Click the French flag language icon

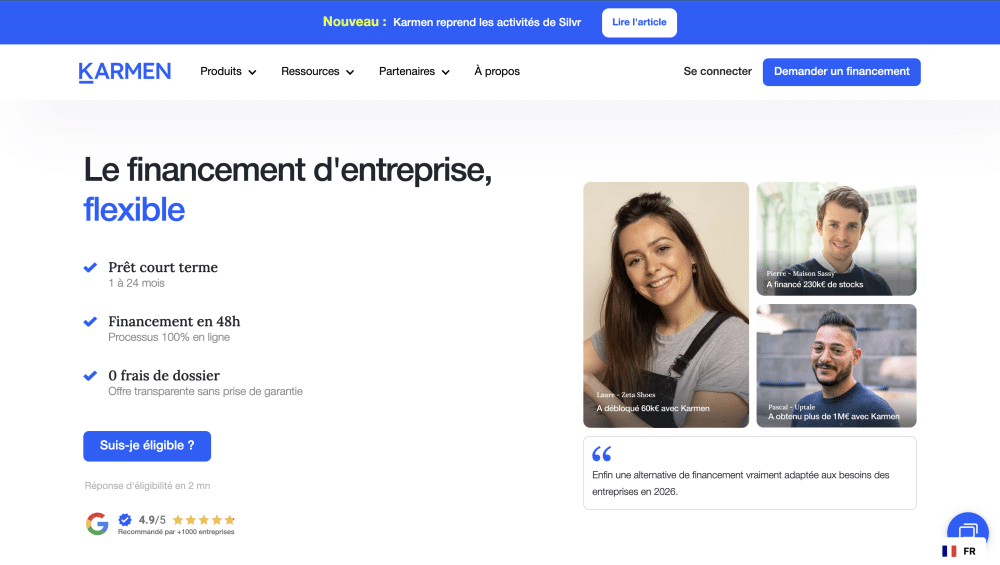tap(949, 551)
